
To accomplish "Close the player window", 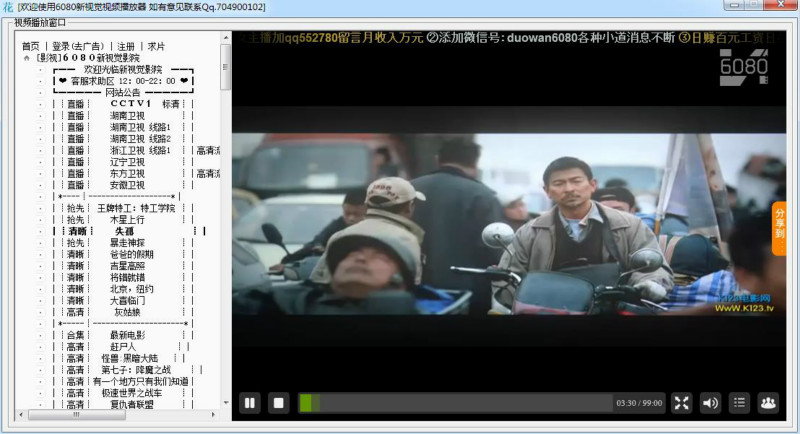I will point(781,4).
